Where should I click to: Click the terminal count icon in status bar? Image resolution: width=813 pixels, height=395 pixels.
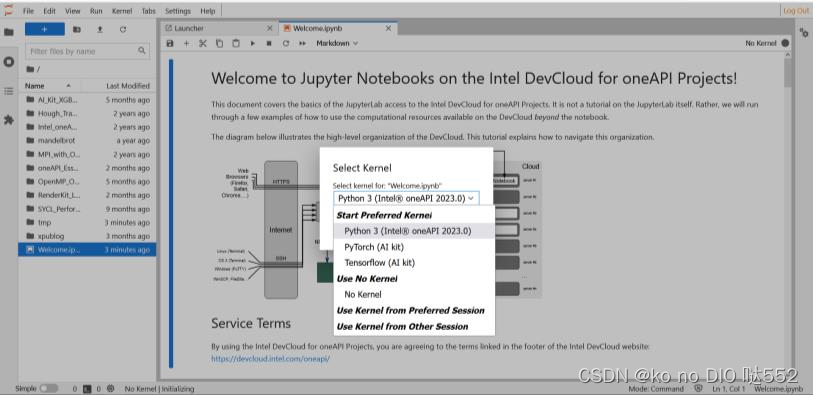88,388
